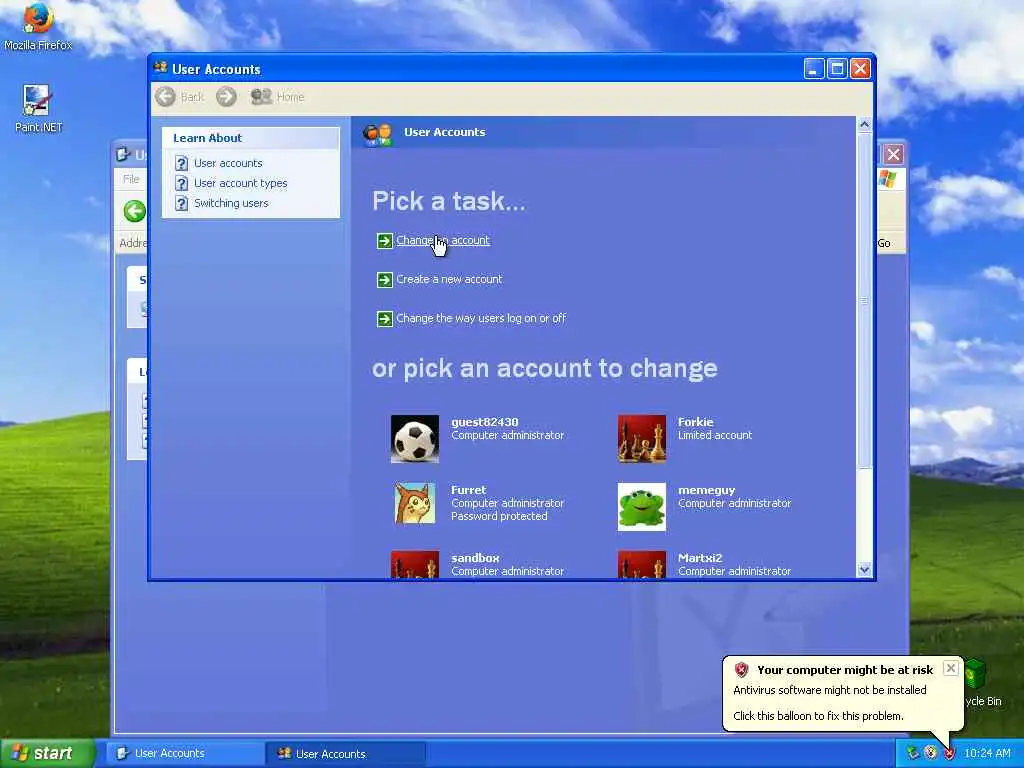Select Furret account picture
This screenshot has height=768, width=1024.
coord(415,504)
